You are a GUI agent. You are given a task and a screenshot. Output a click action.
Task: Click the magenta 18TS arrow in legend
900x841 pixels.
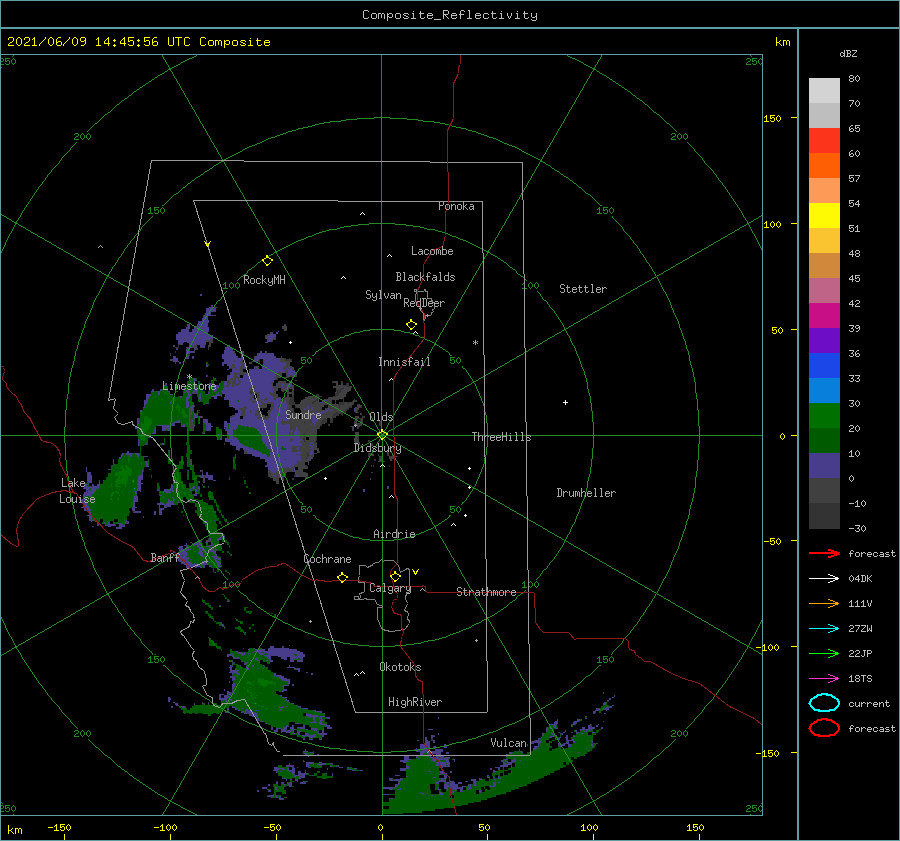click(x=824, y=679)
